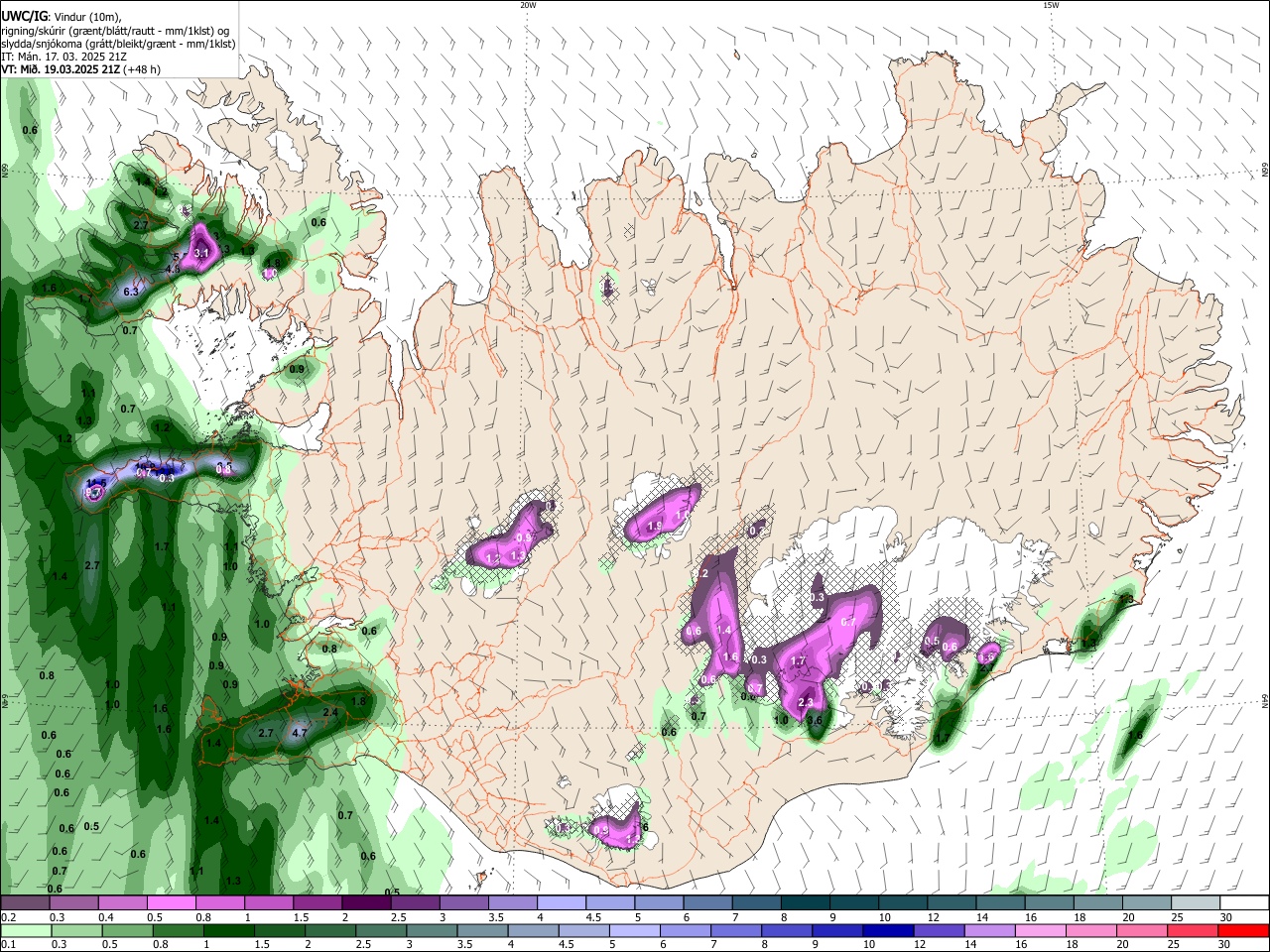Click the white 30 swatch in upper legend
This screenshot has width=1270, height=952.
(1244, 903)
